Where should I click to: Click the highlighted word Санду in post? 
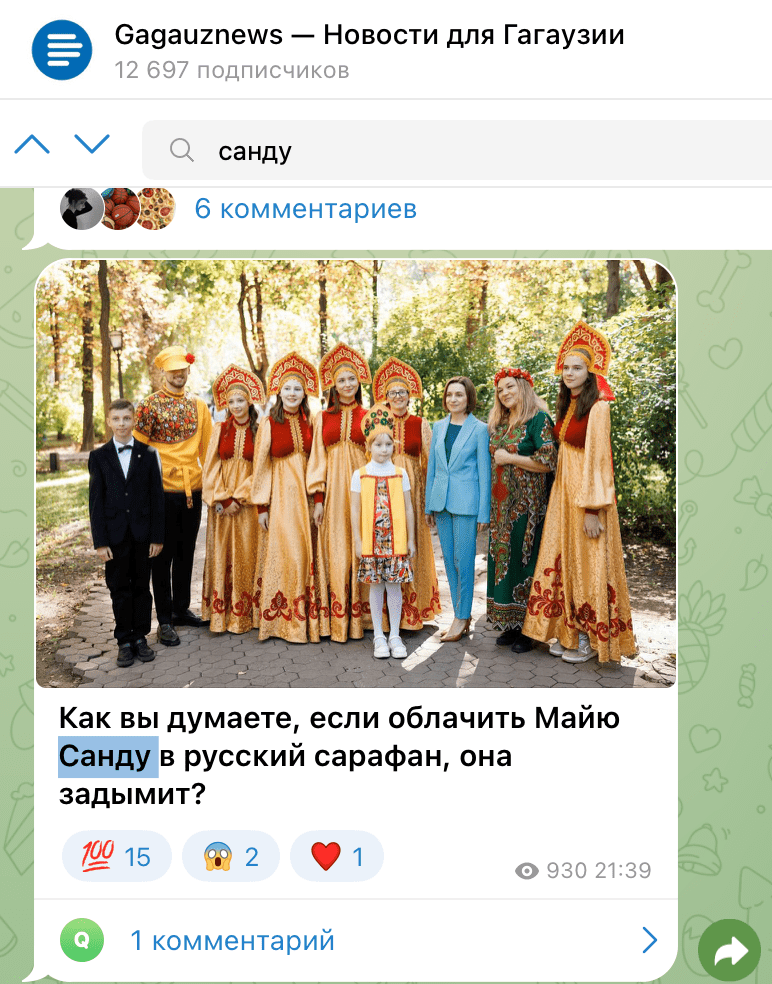pos(108,756)
